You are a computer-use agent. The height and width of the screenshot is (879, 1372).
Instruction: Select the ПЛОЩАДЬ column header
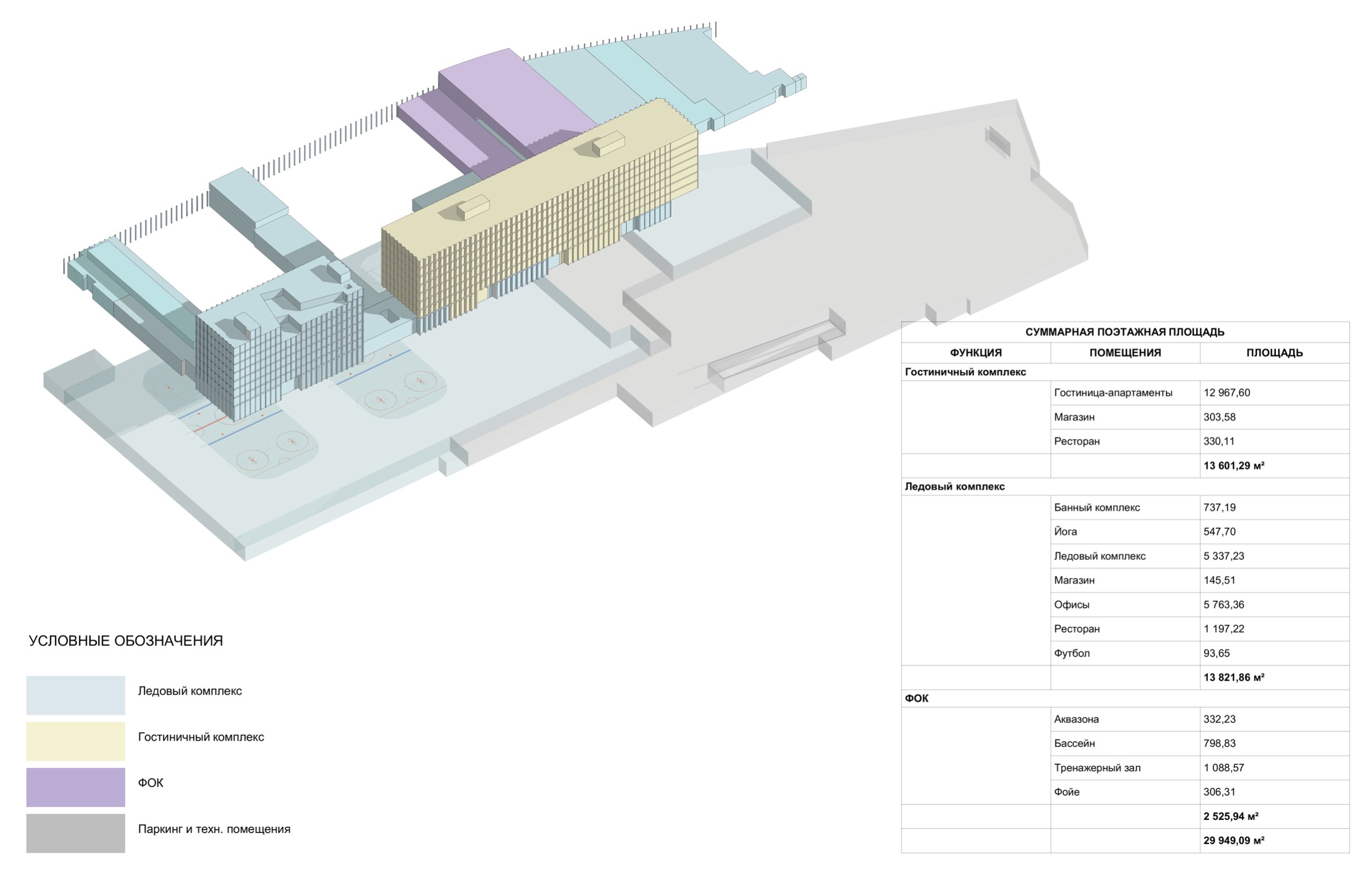(1274, 353)
